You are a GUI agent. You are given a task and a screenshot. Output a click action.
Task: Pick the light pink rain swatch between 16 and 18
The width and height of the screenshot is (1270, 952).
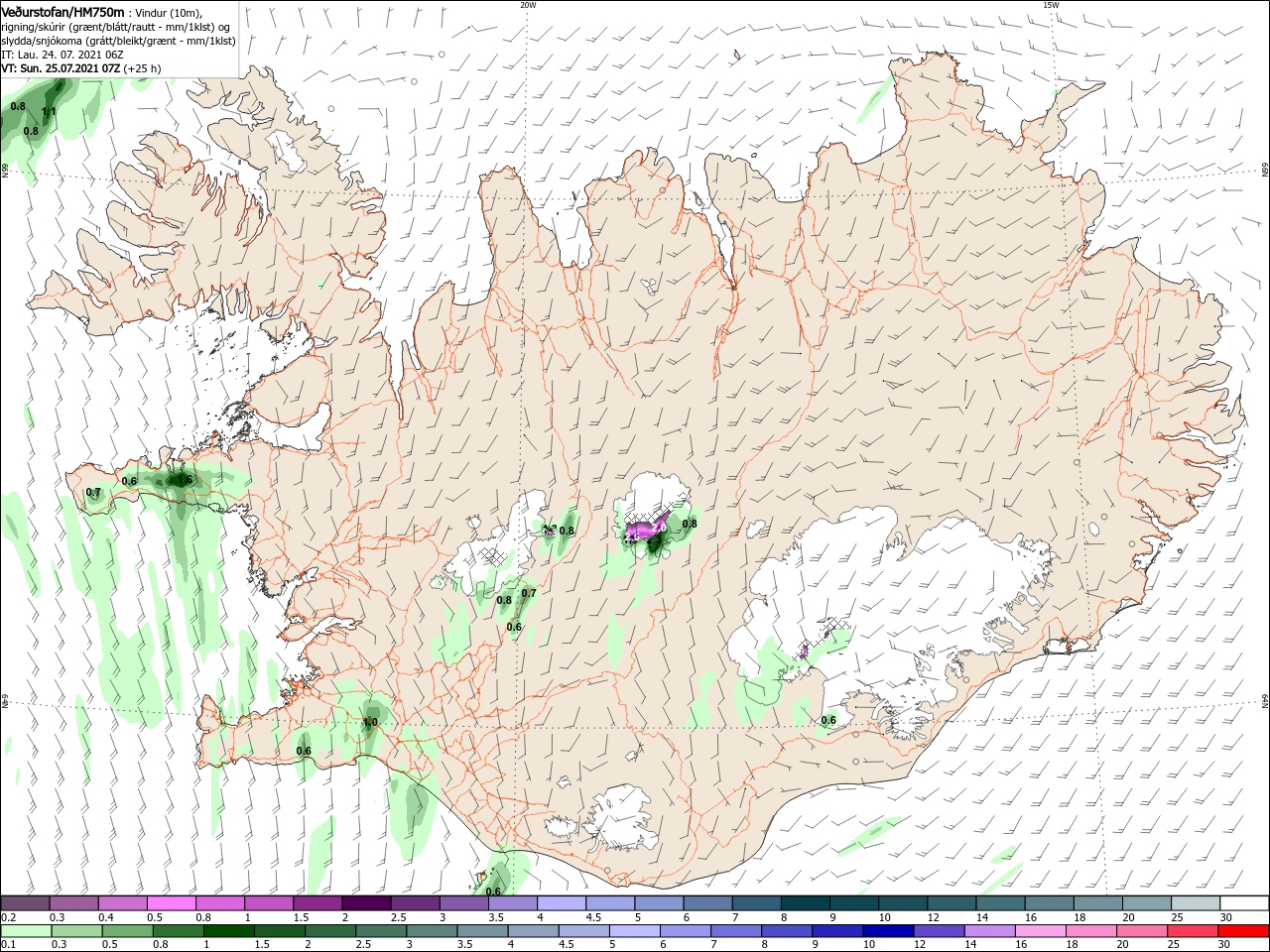pyautogui.click(x=1043, y=931)
